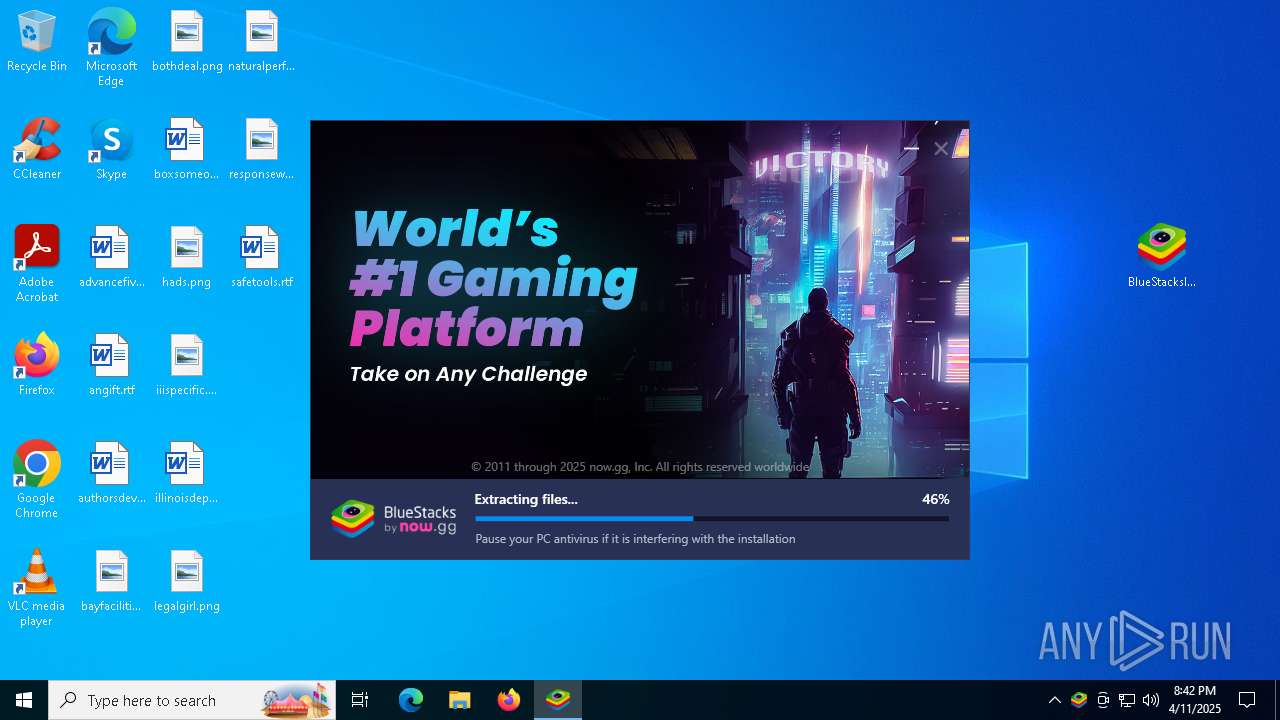Close the BlueStacks installer window

tap(941, 149)
